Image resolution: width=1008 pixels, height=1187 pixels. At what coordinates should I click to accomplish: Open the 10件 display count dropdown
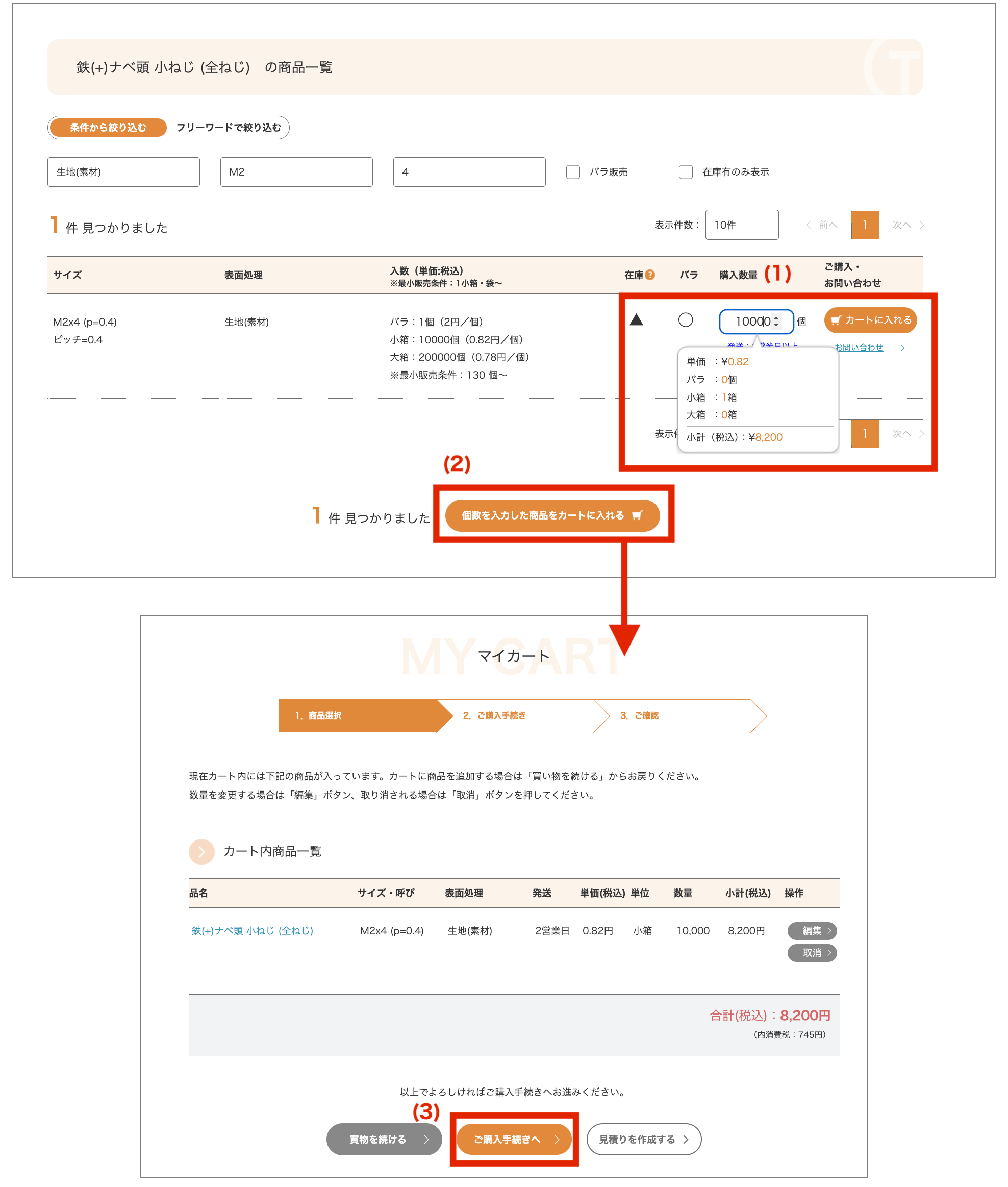click(741, 225)
